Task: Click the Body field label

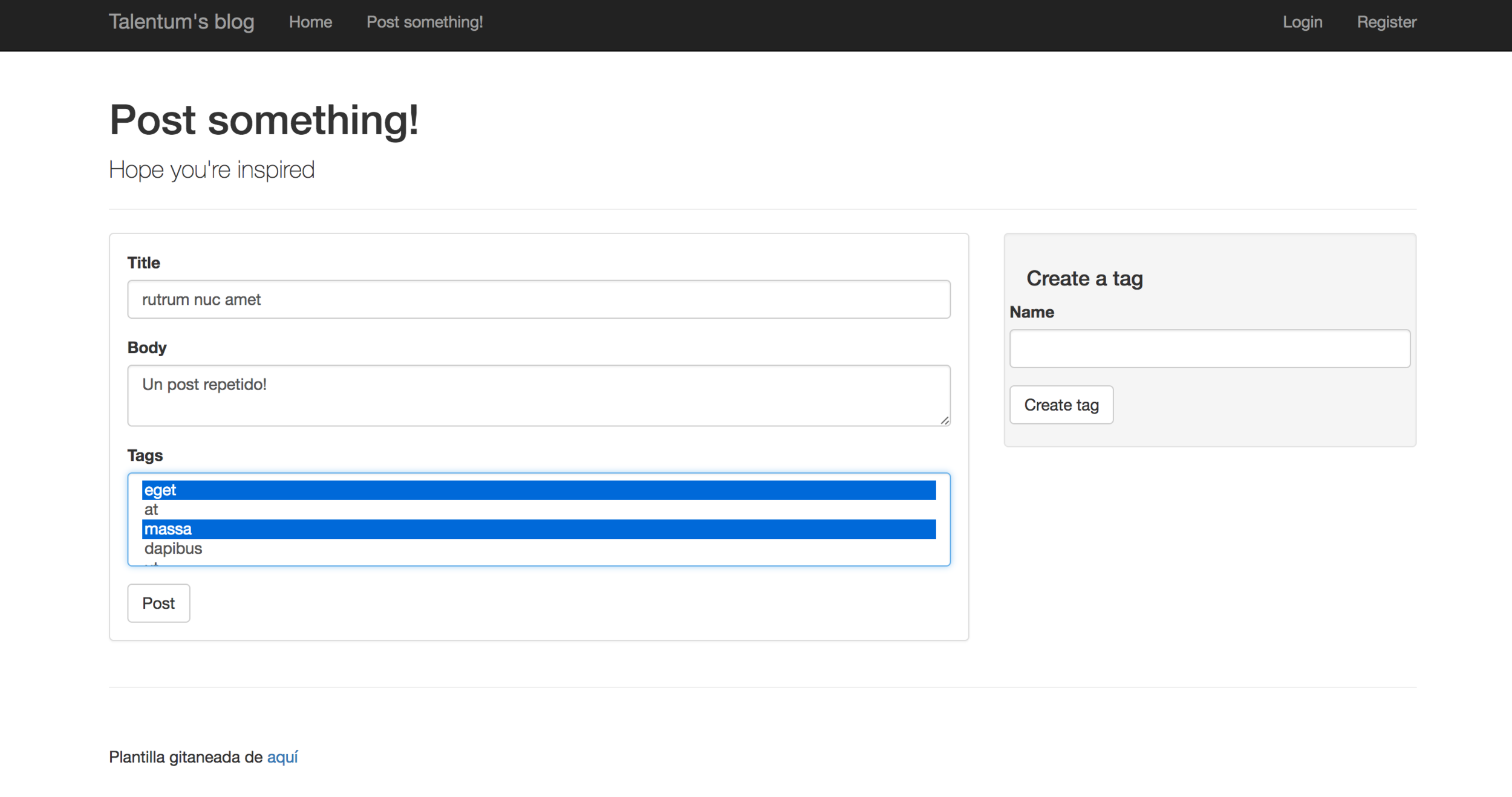Action: (x=147, y=348)
